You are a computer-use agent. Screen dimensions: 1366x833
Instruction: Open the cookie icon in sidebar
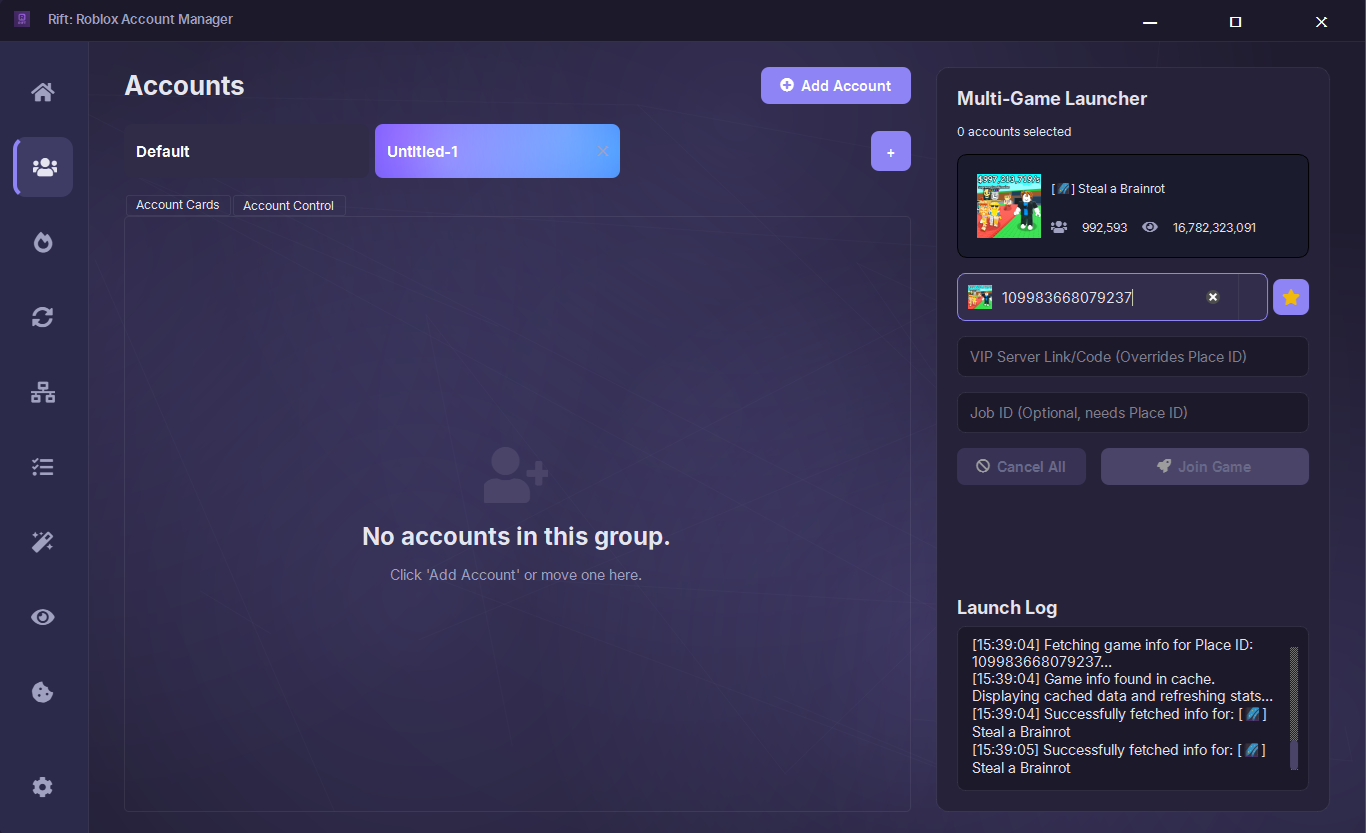pyautogui.click(x=43, y=692)
